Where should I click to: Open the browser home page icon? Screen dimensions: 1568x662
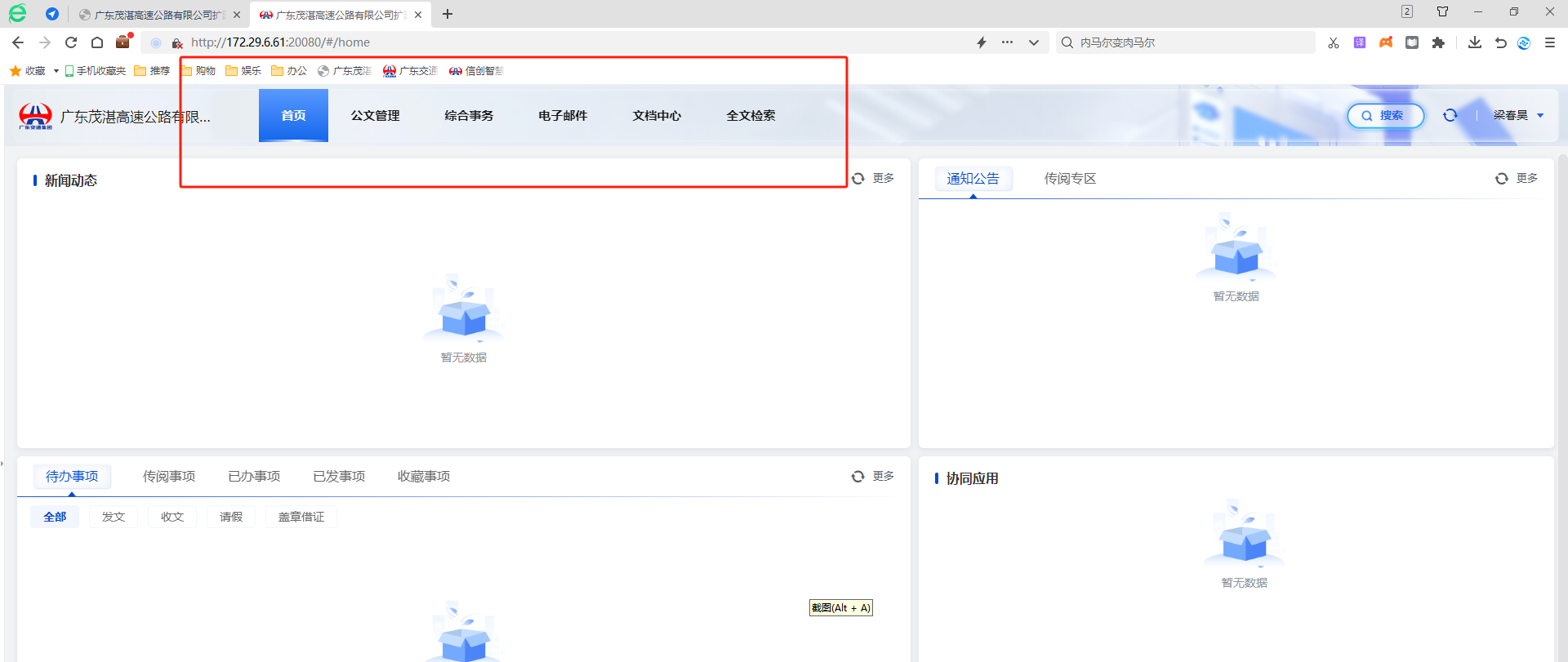point(97,42)
